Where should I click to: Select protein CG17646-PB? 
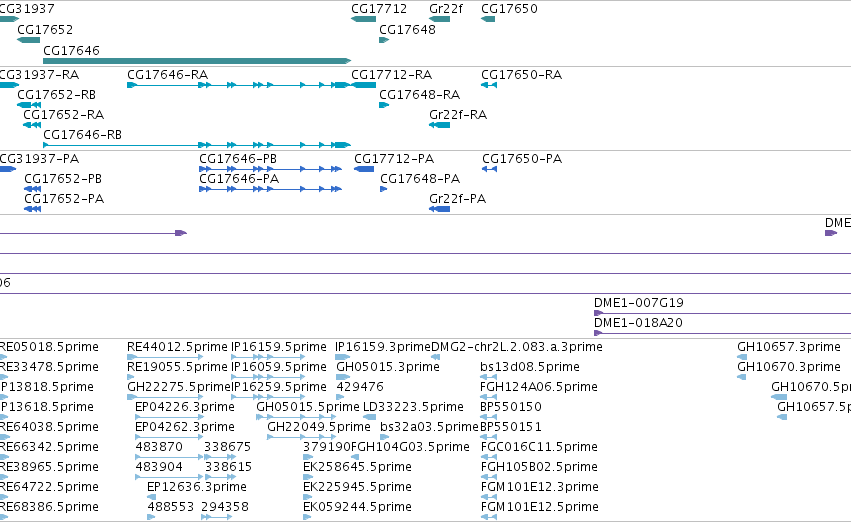point(238,159)
